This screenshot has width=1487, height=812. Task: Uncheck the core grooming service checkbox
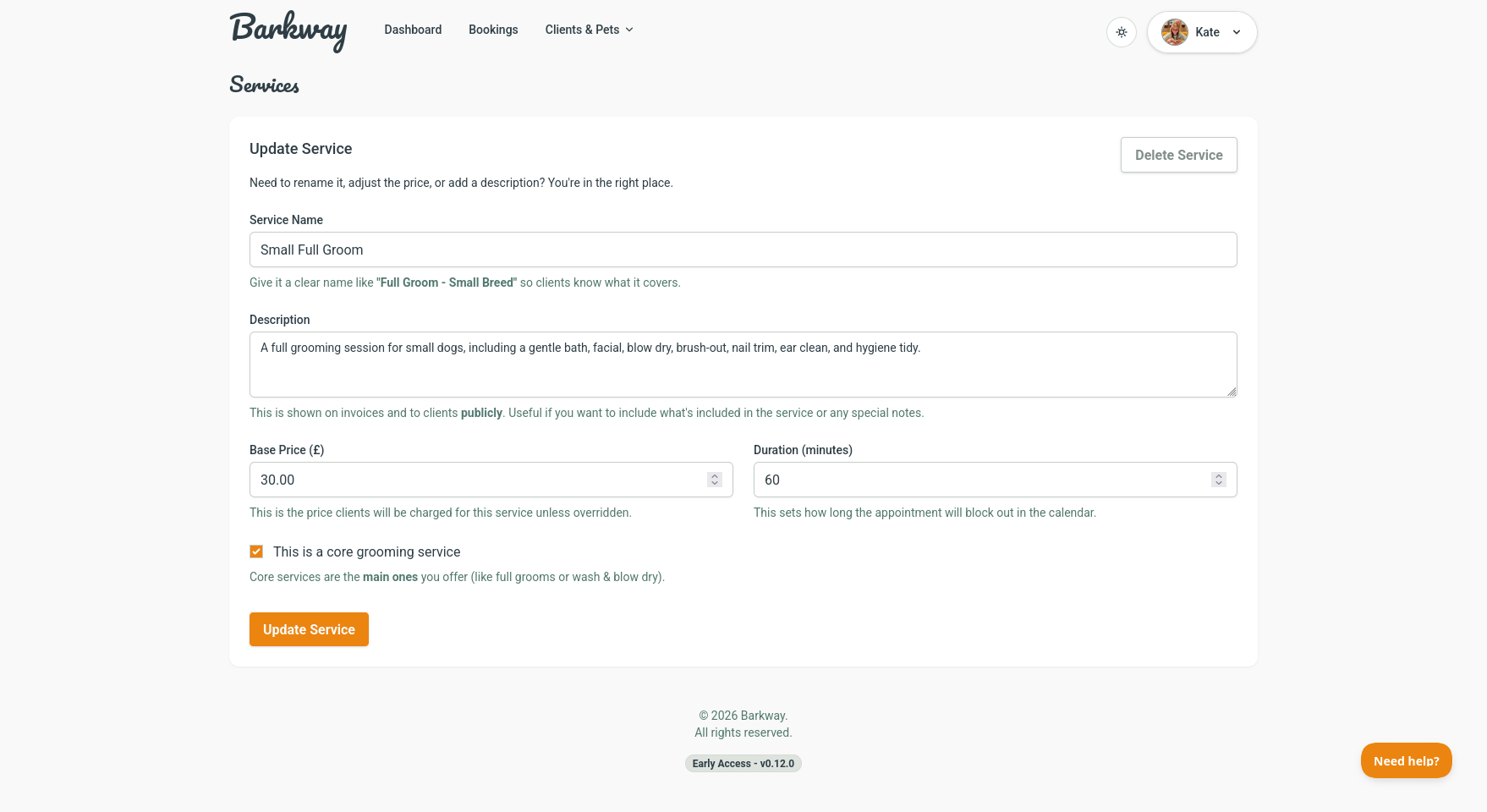pos(256,551)
